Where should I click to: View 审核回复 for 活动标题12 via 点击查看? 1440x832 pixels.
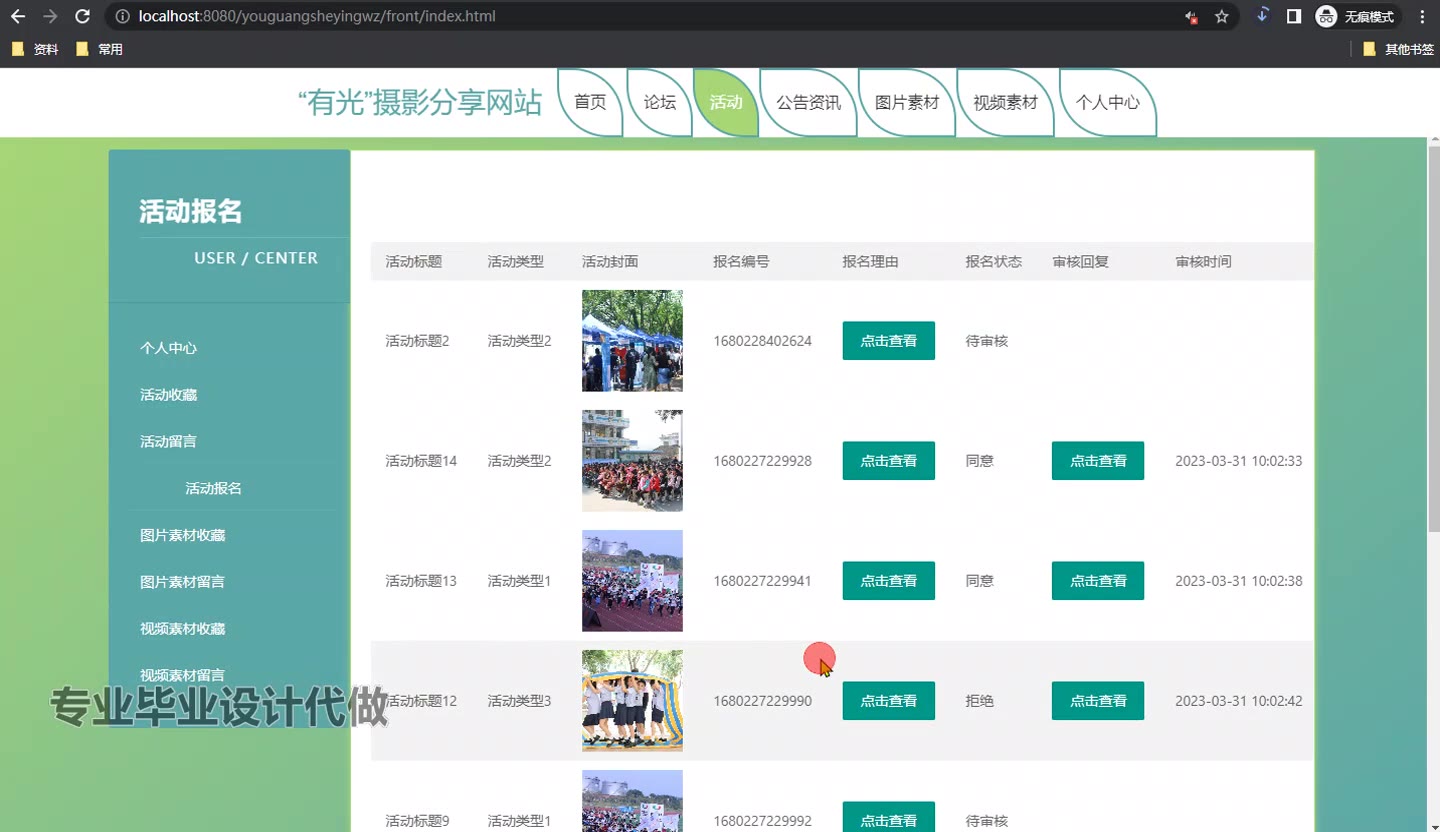(1098, 701)
